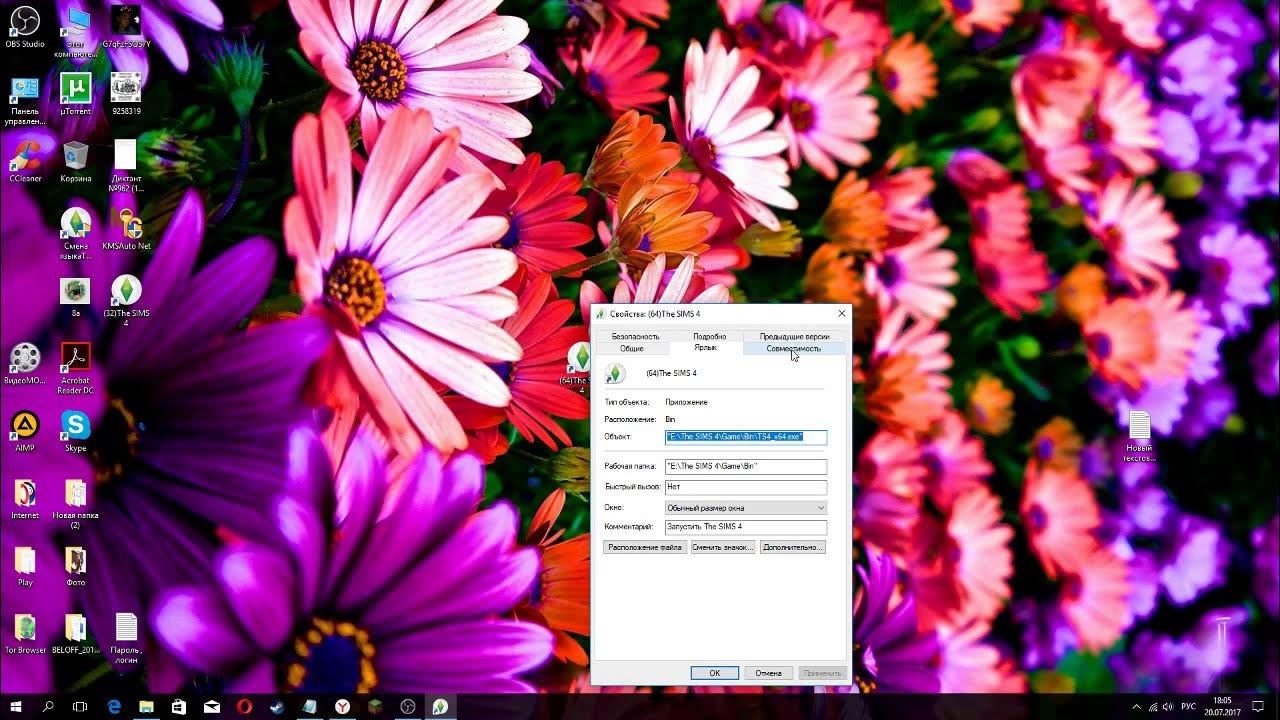Image resolution: width=1280 pixels, height=720 pixels.
Task: Switch to OBS Studio in taskbar
Action: tap(407, 707)
